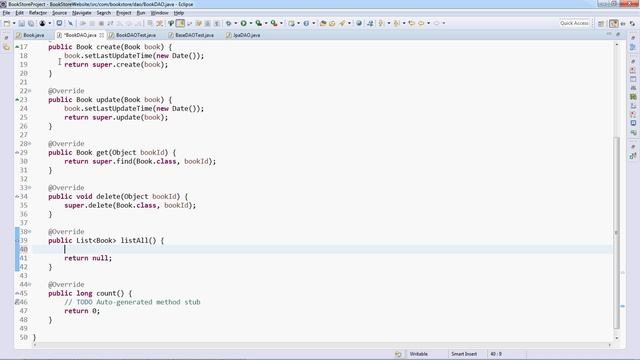
Task: Open the Navigate menu
Action: [82, 13]
